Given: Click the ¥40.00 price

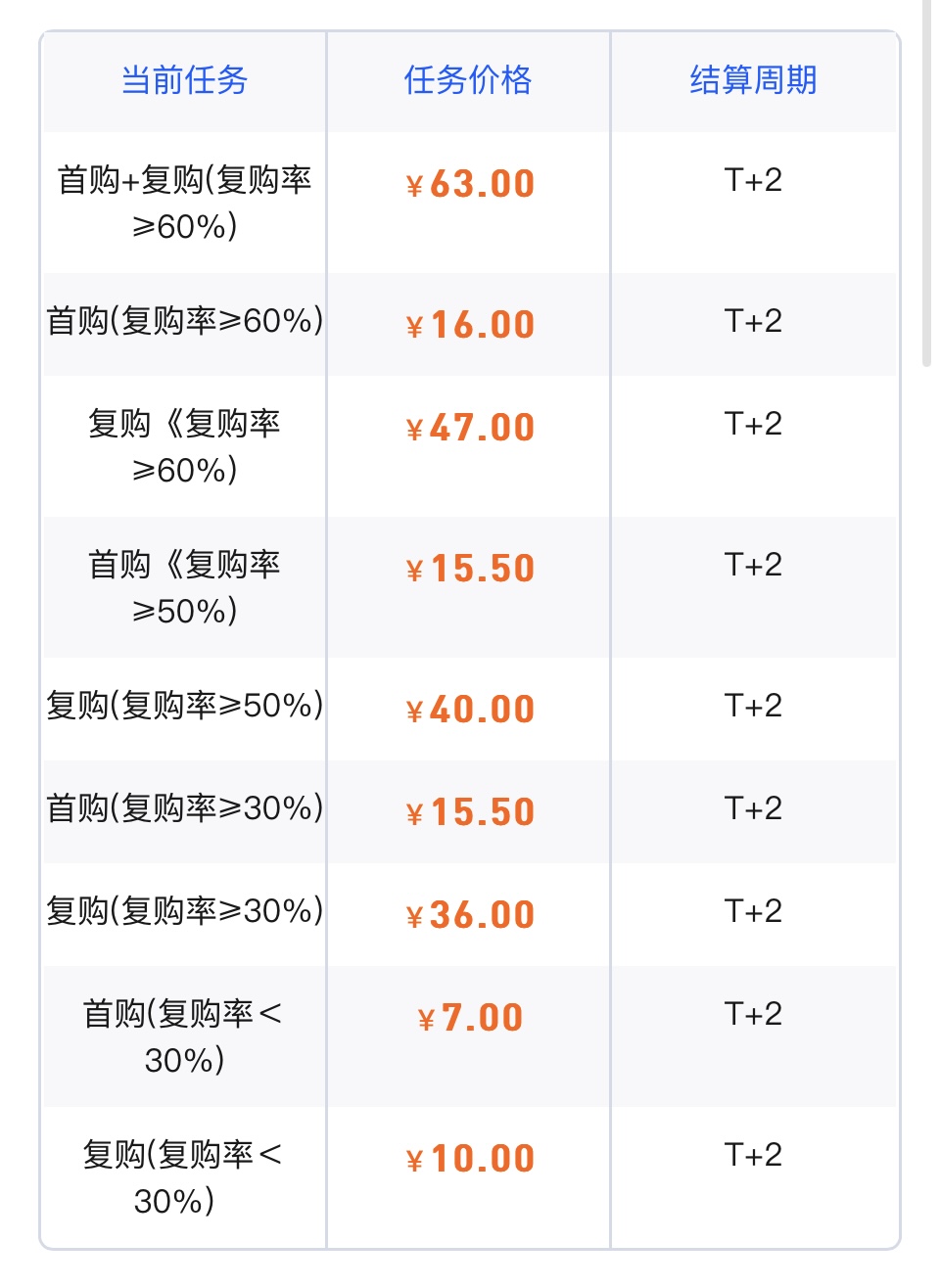Looking at the screenshot, I should 470,710.
